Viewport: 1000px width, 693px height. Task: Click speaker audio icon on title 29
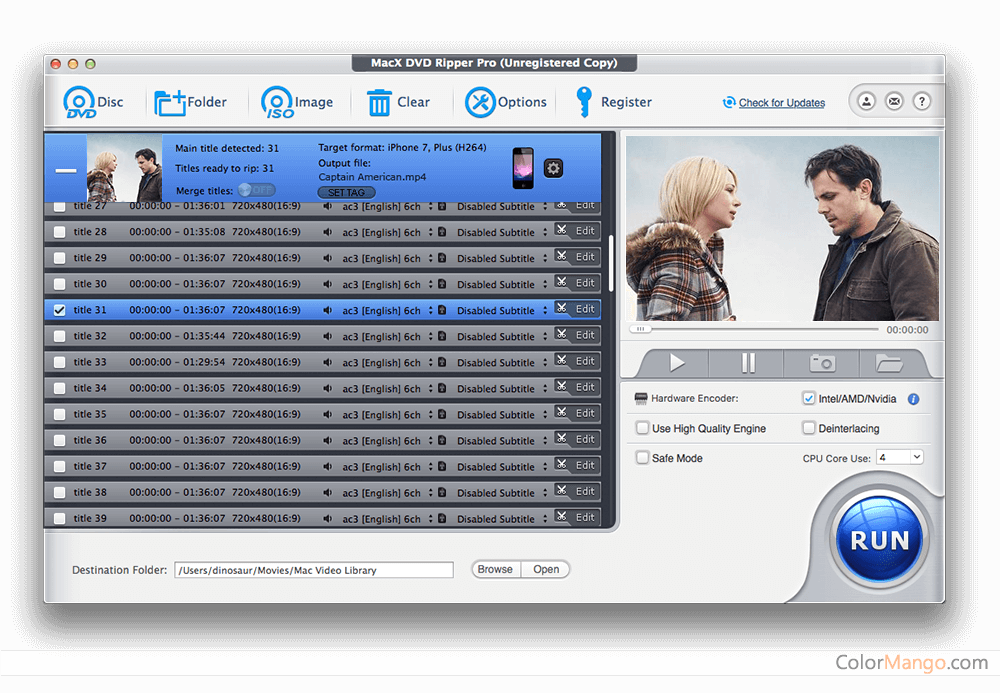(328, 258)
